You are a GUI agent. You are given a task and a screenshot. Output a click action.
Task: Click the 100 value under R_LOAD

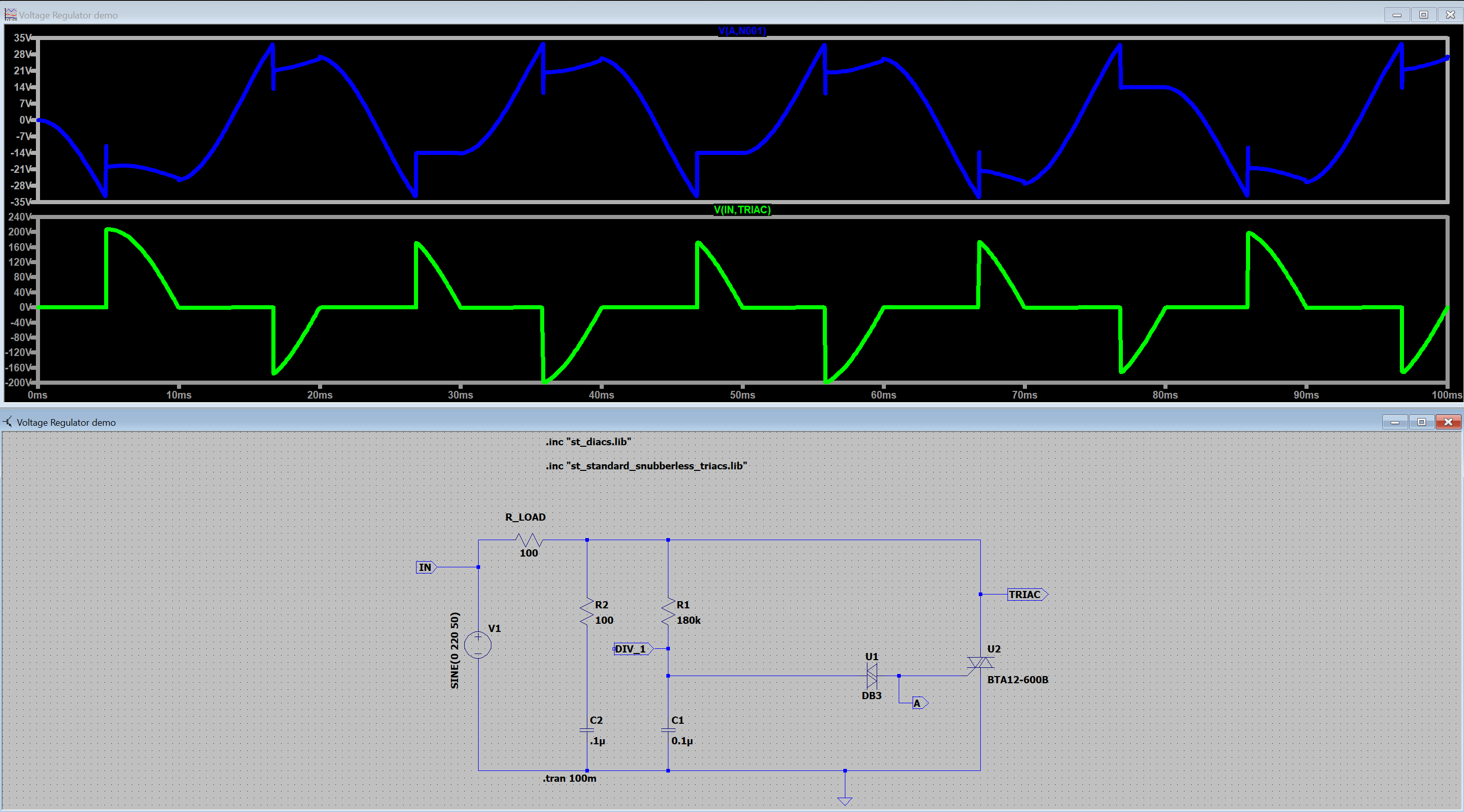coord(528,553)
